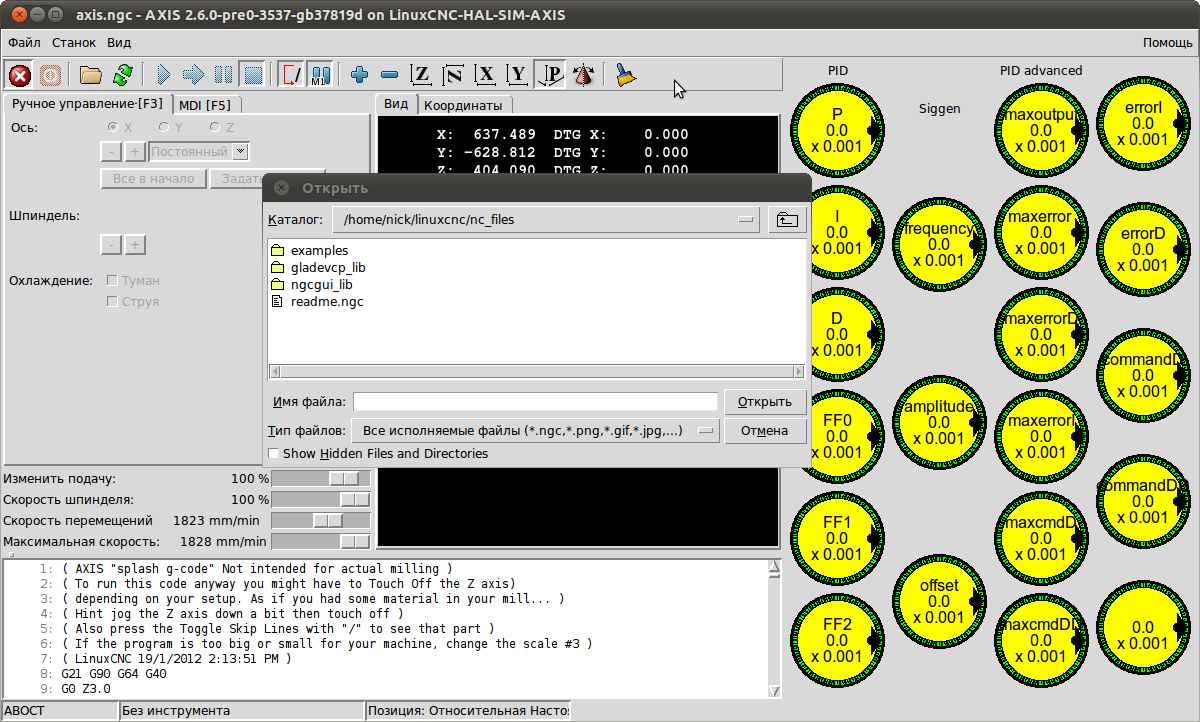Toggle the machine power toolbar icon
Image resolution: width=1200 pixels, height=722 pixels.
click(x=50, y=74)
